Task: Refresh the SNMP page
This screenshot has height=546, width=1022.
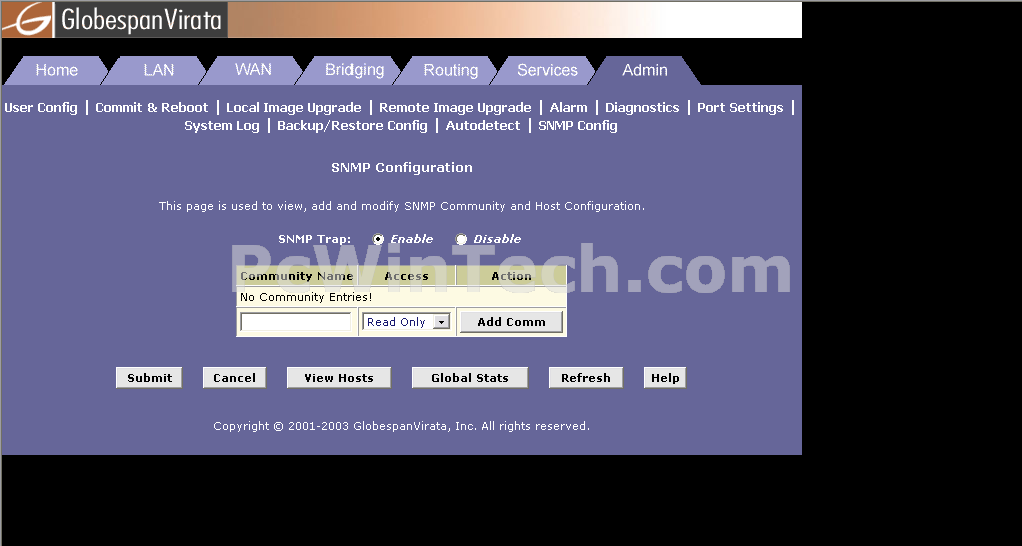Action: [x=585, y=378]
